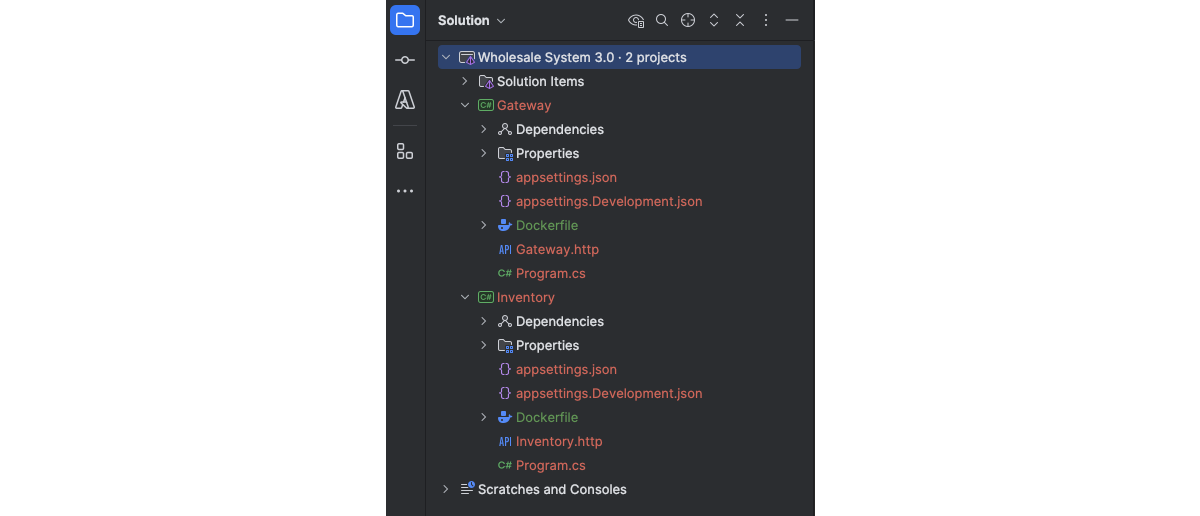Click the Inventory C# project icon
The width and height of the screenshot is (1200, 516).
point(486,297)
